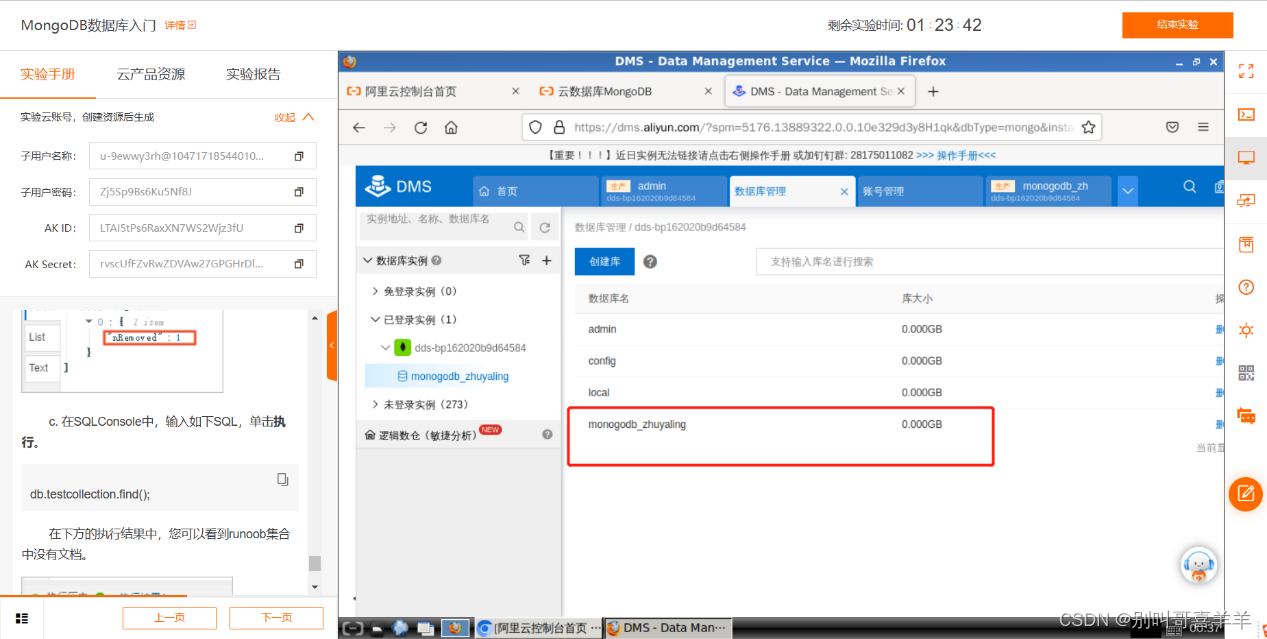This screenshot has width=1267, height=639.
Task: Open the customer service robot avatar
Action: (x=1198, y=565)
